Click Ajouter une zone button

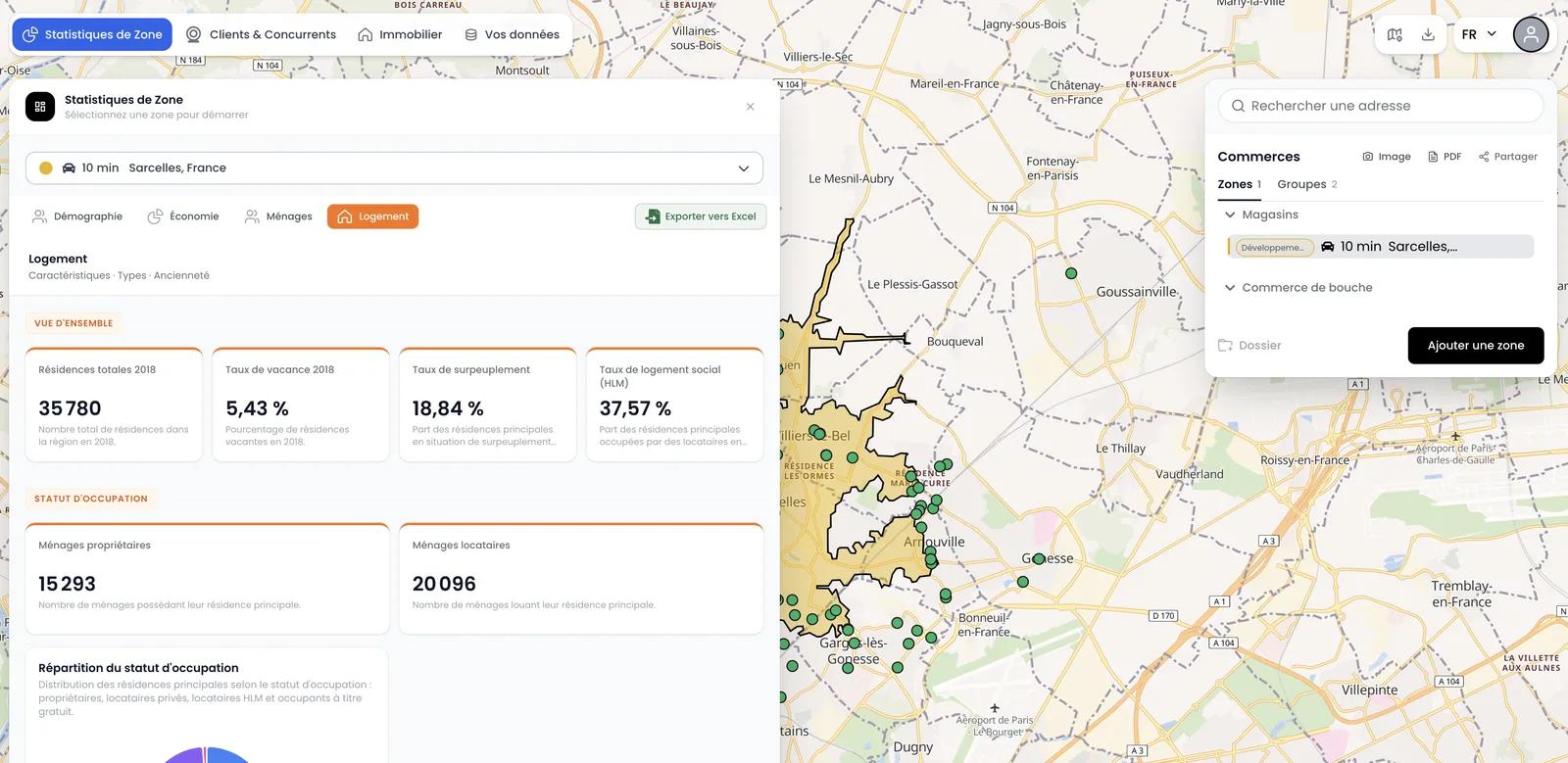tap(1476, 346)
